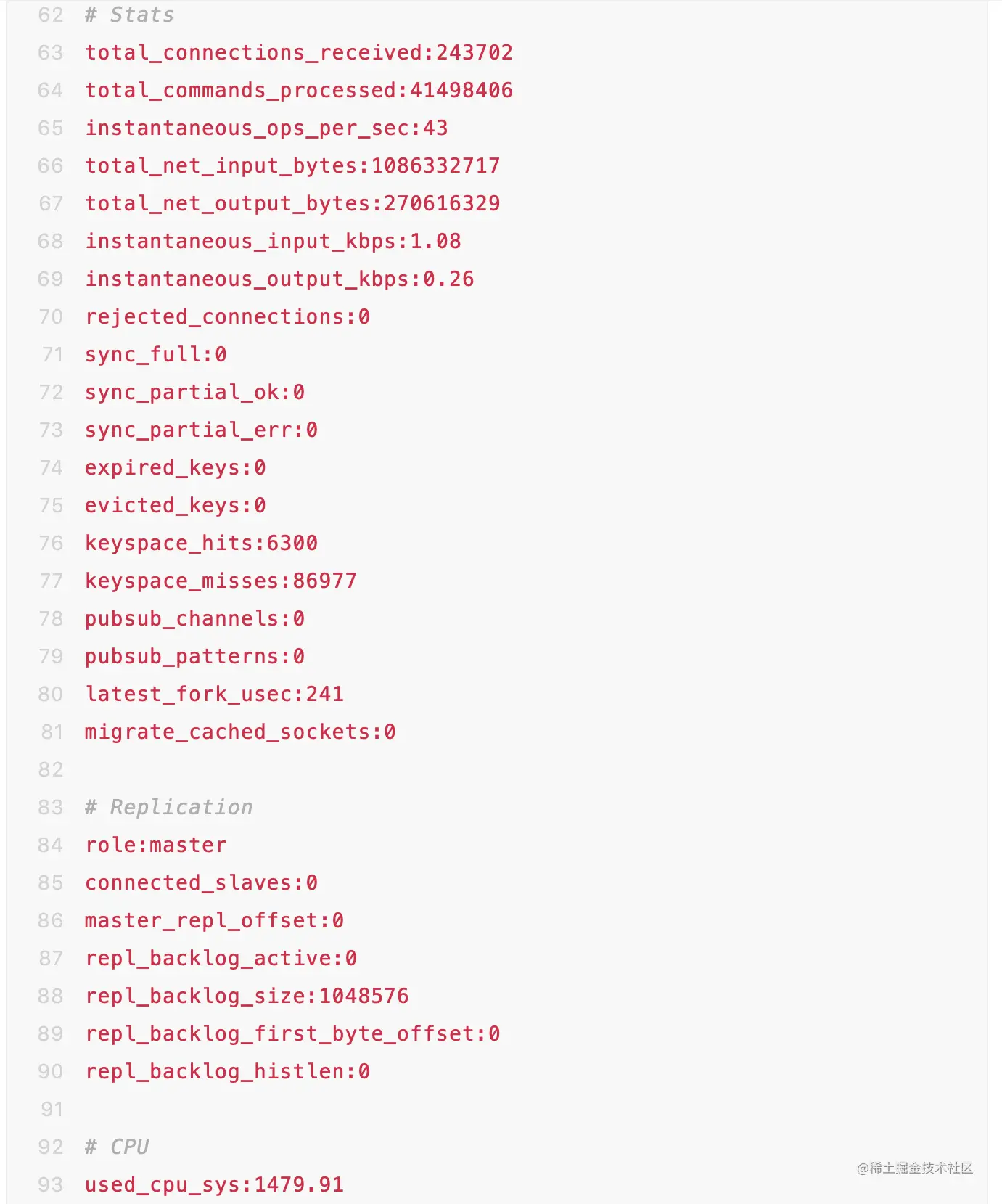Click the "# Replication" comment heading
The width and height of the screenshot is (1002, 1204).
tap(169, 808)
